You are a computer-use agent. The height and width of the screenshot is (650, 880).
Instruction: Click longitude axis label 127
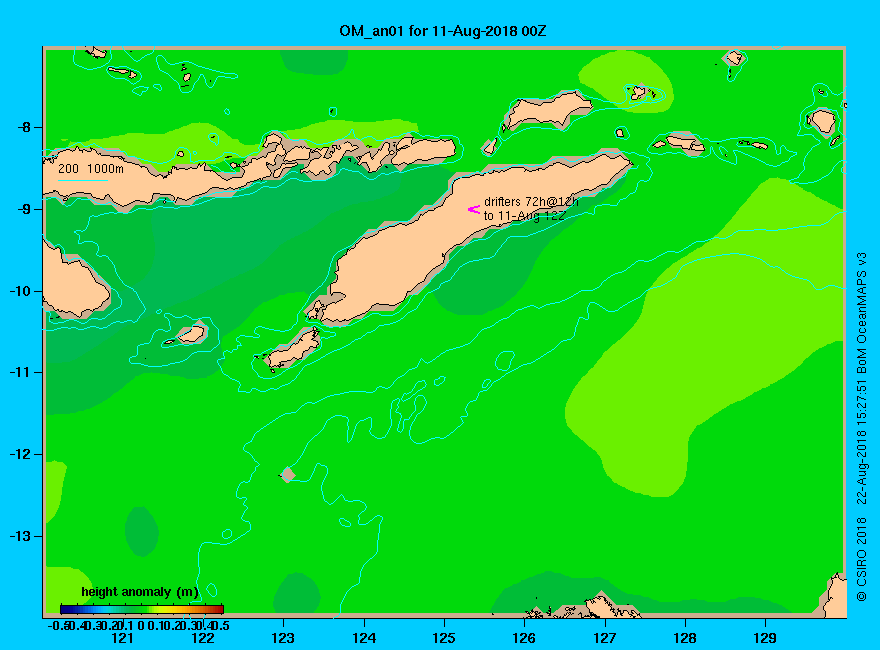point(604,638)
